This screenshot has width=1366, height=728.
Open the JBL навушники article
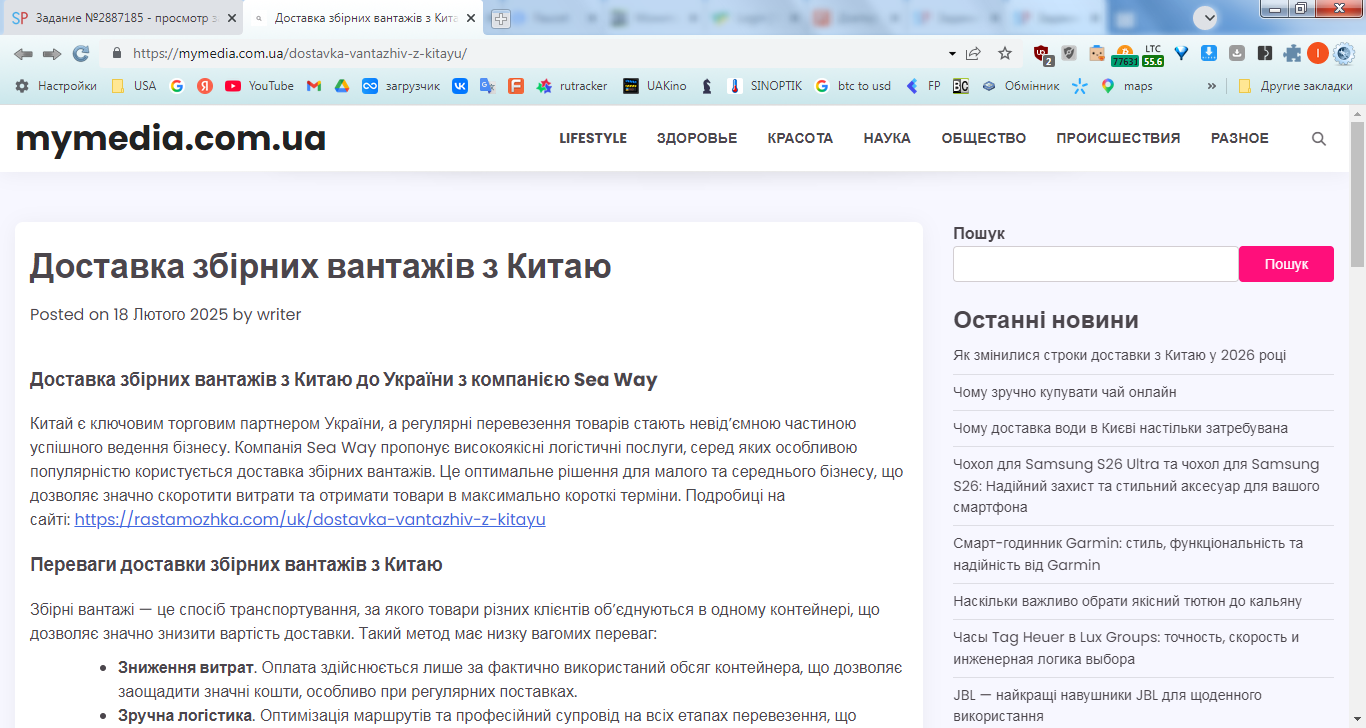coord(1107,705)
